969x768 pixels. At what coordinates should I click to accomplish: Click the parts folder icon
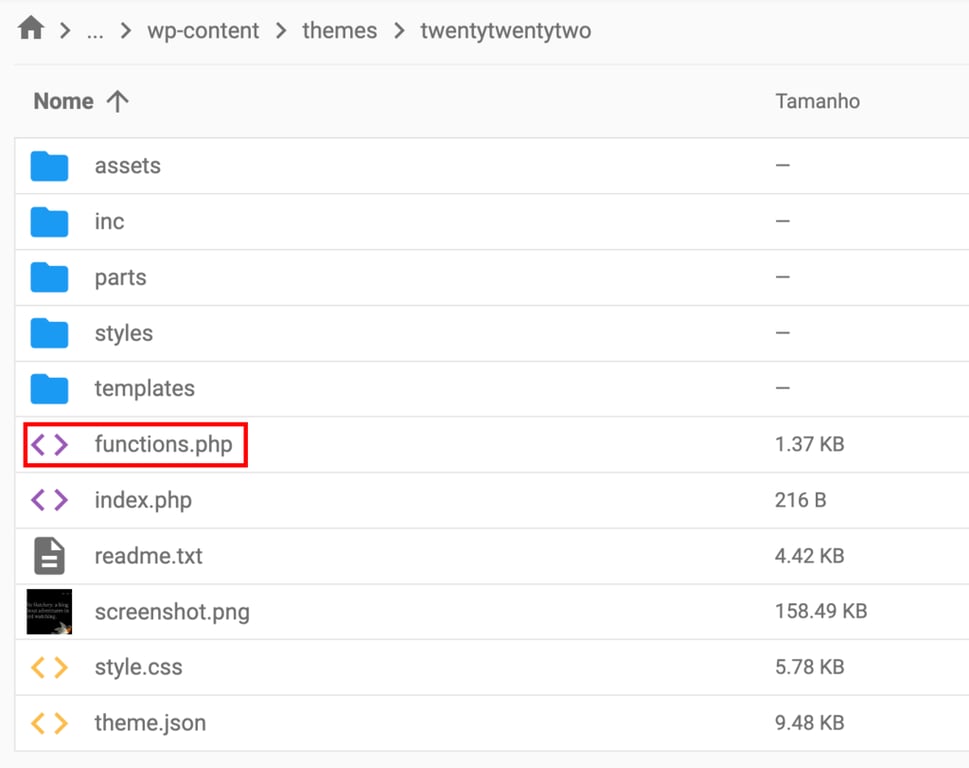coord(49,277)
